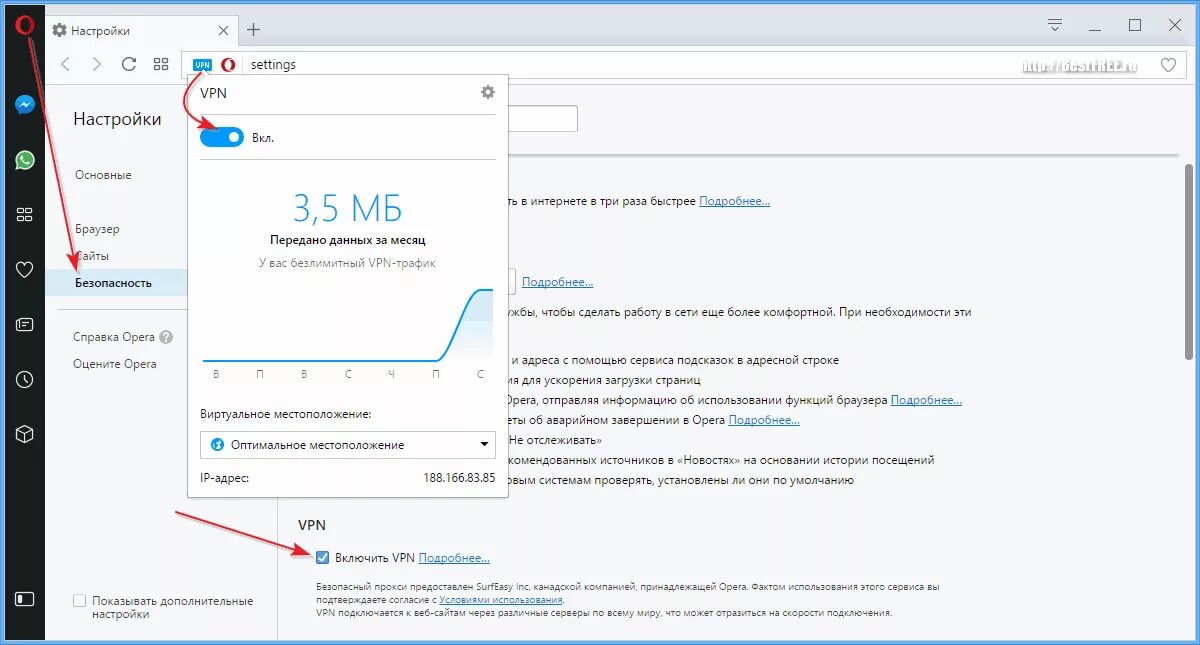The image size is (1200, 645).
Task: Open Безопасность settings section
Action: [x=114, y=283]
